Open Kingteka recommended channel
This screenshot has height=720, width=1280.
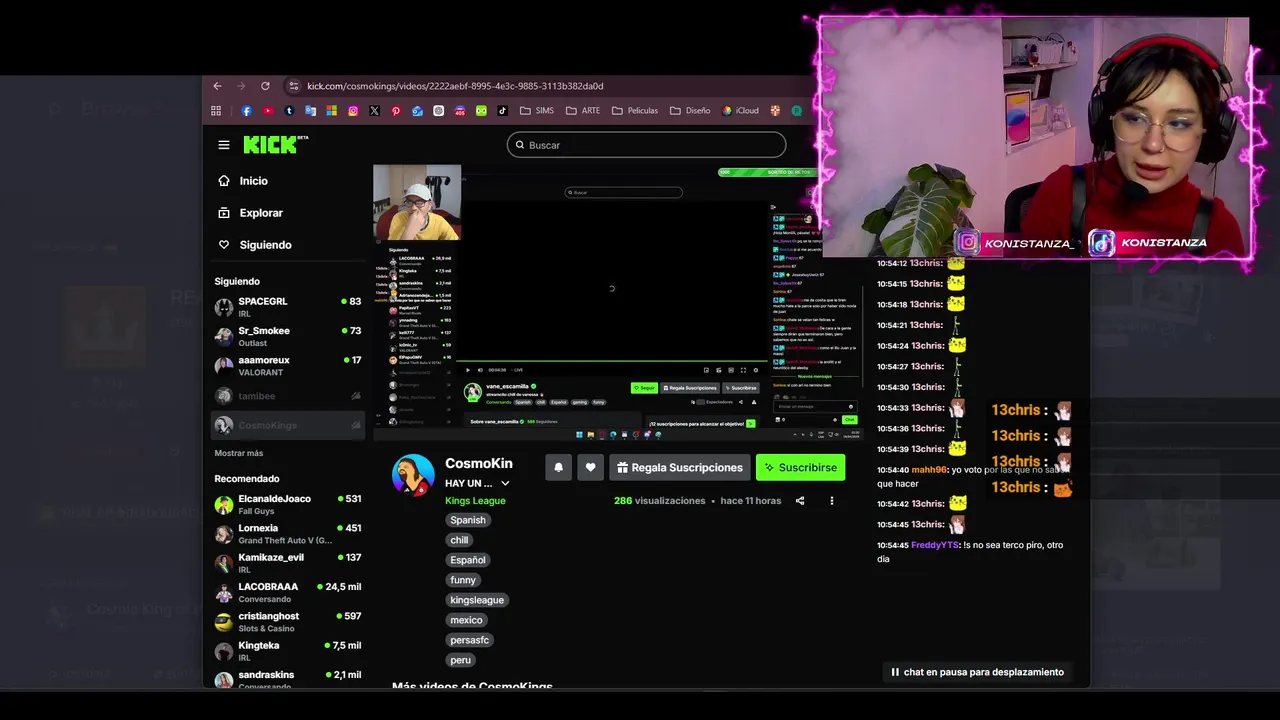[288, 651]
